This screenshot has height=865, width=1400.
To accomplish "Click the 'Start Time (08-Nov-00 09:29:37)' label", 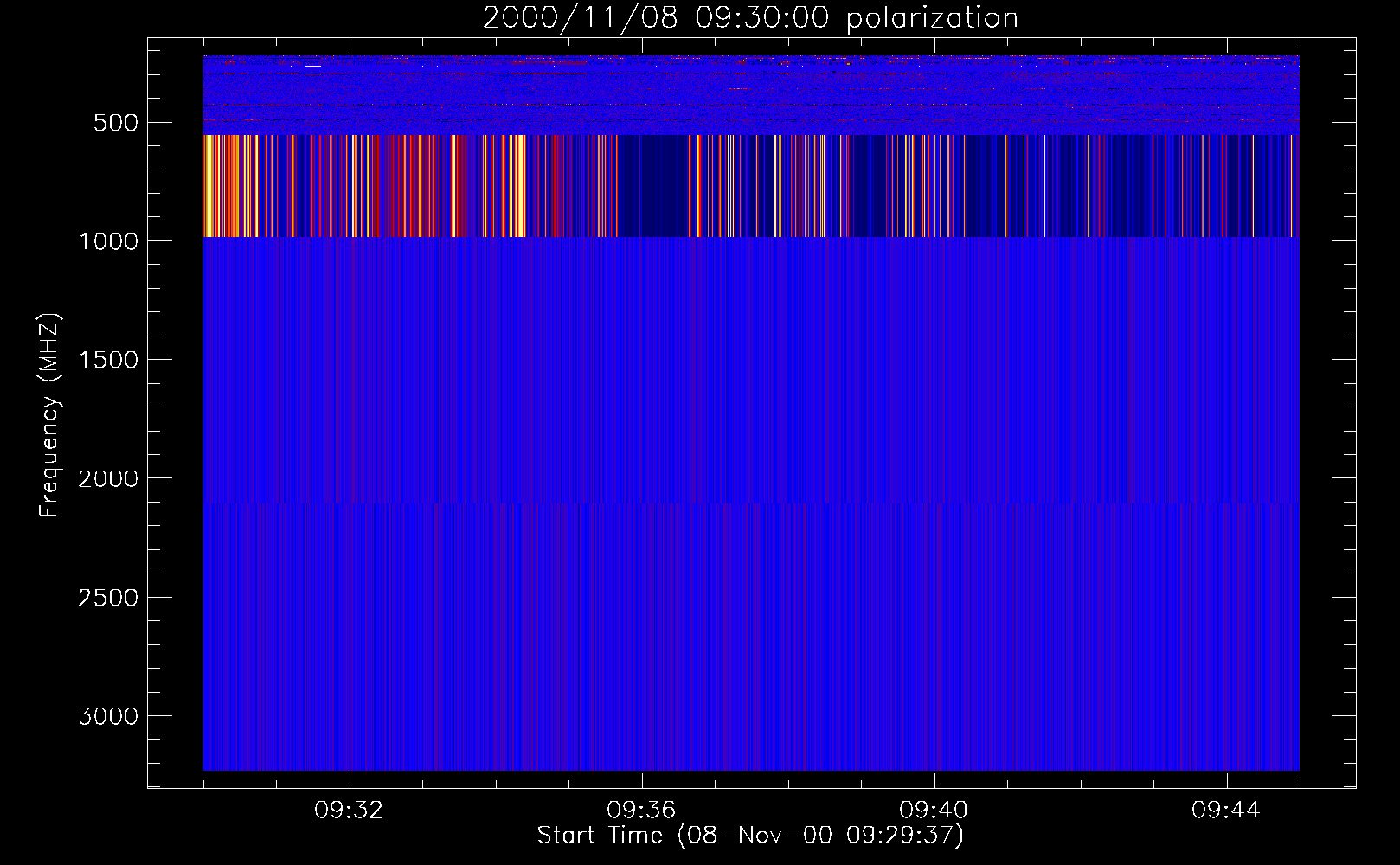I will point(750,836).
